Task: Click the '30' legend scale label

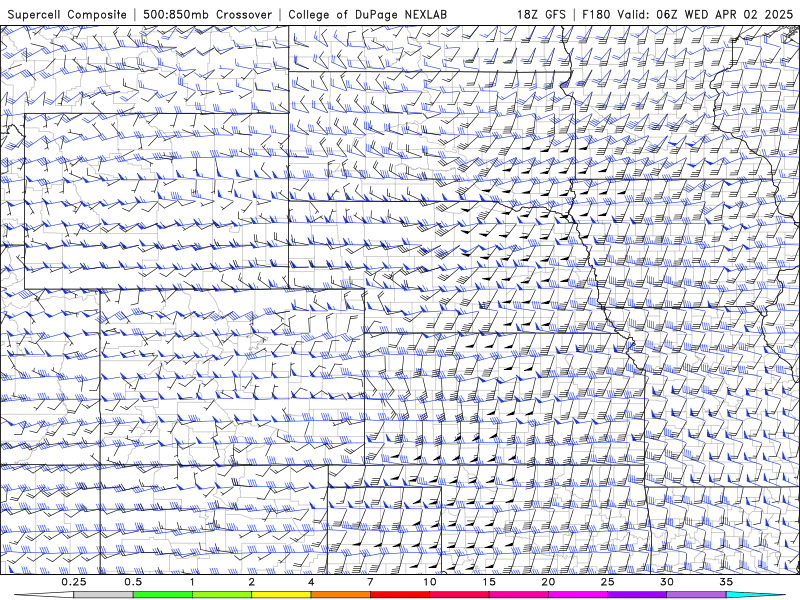Action: [666, 582]
